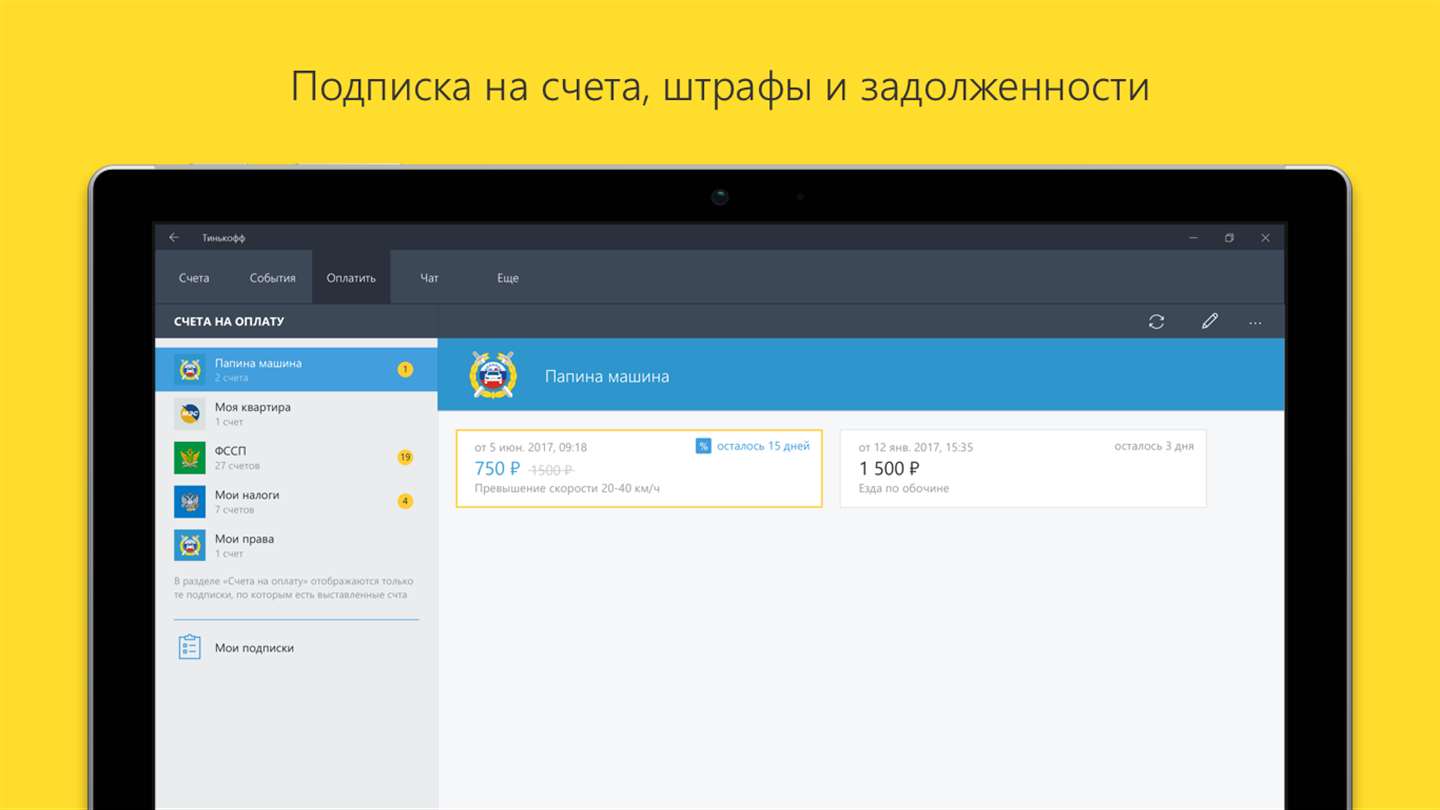
Task: Open the События tab
Action: click(272, 278)
